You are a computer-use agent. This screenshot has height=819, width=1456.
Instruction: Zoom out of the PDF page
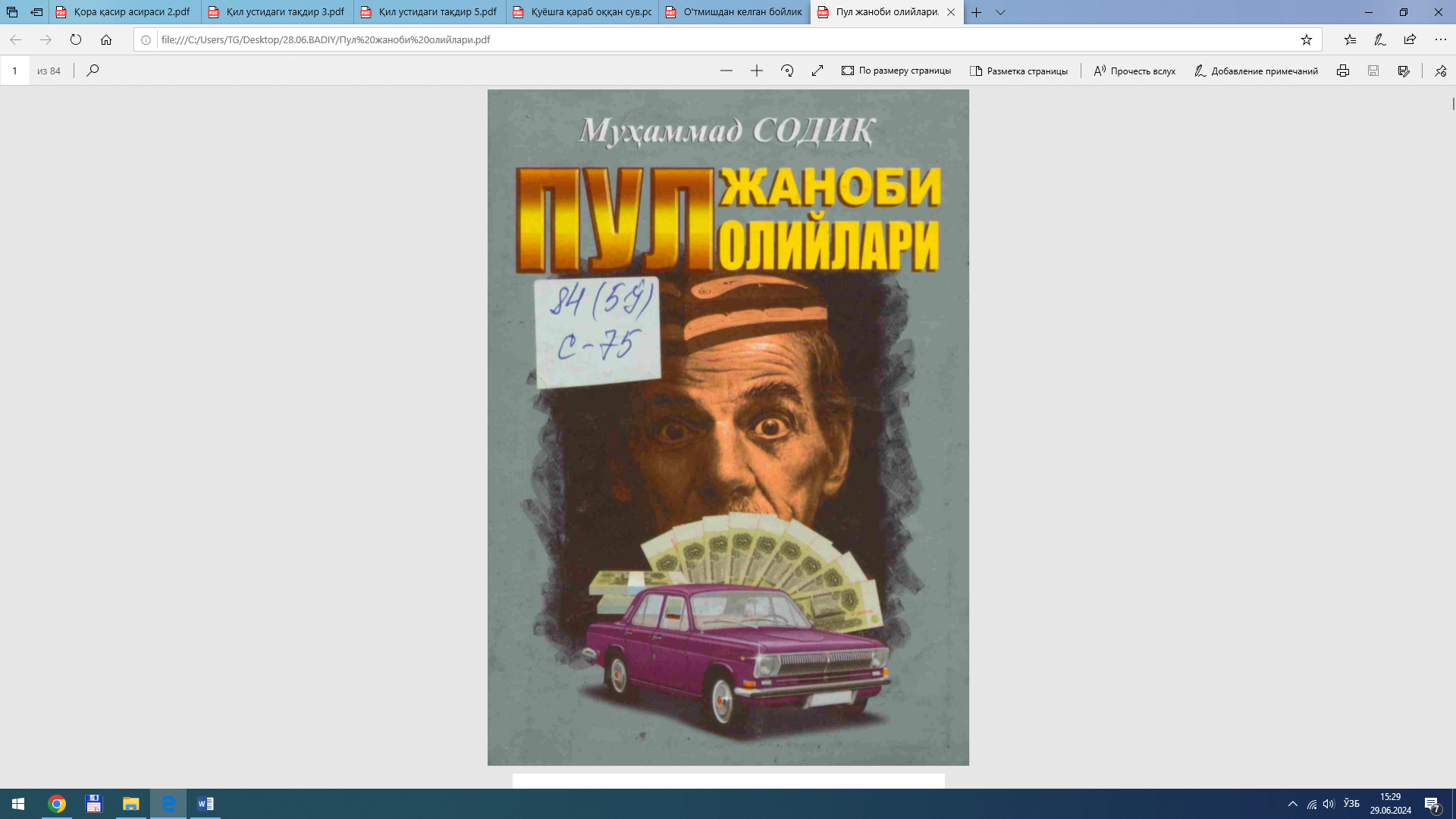click(726, 71)
